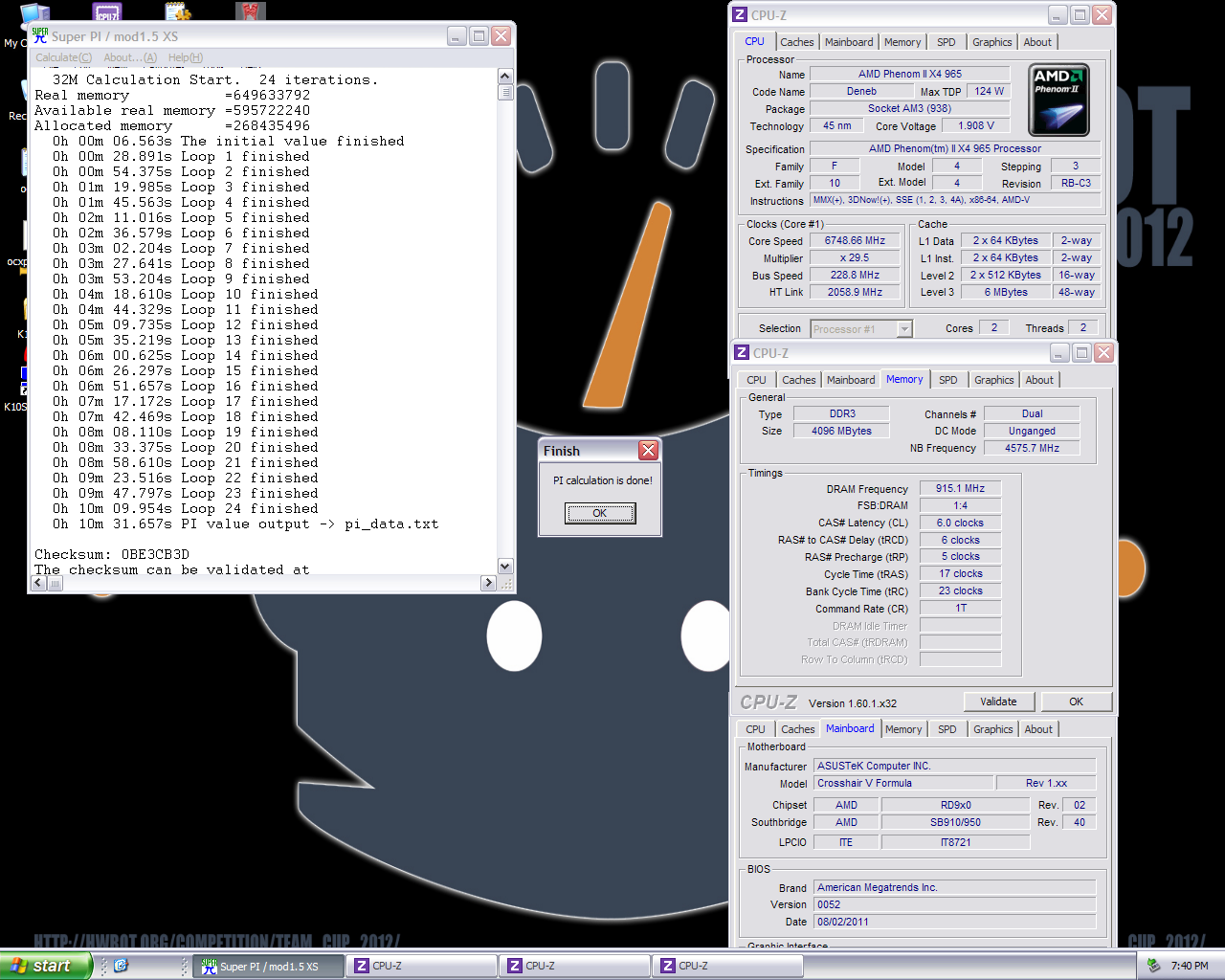Select SPD tab in middle CPU-Z window

[948, 380]
